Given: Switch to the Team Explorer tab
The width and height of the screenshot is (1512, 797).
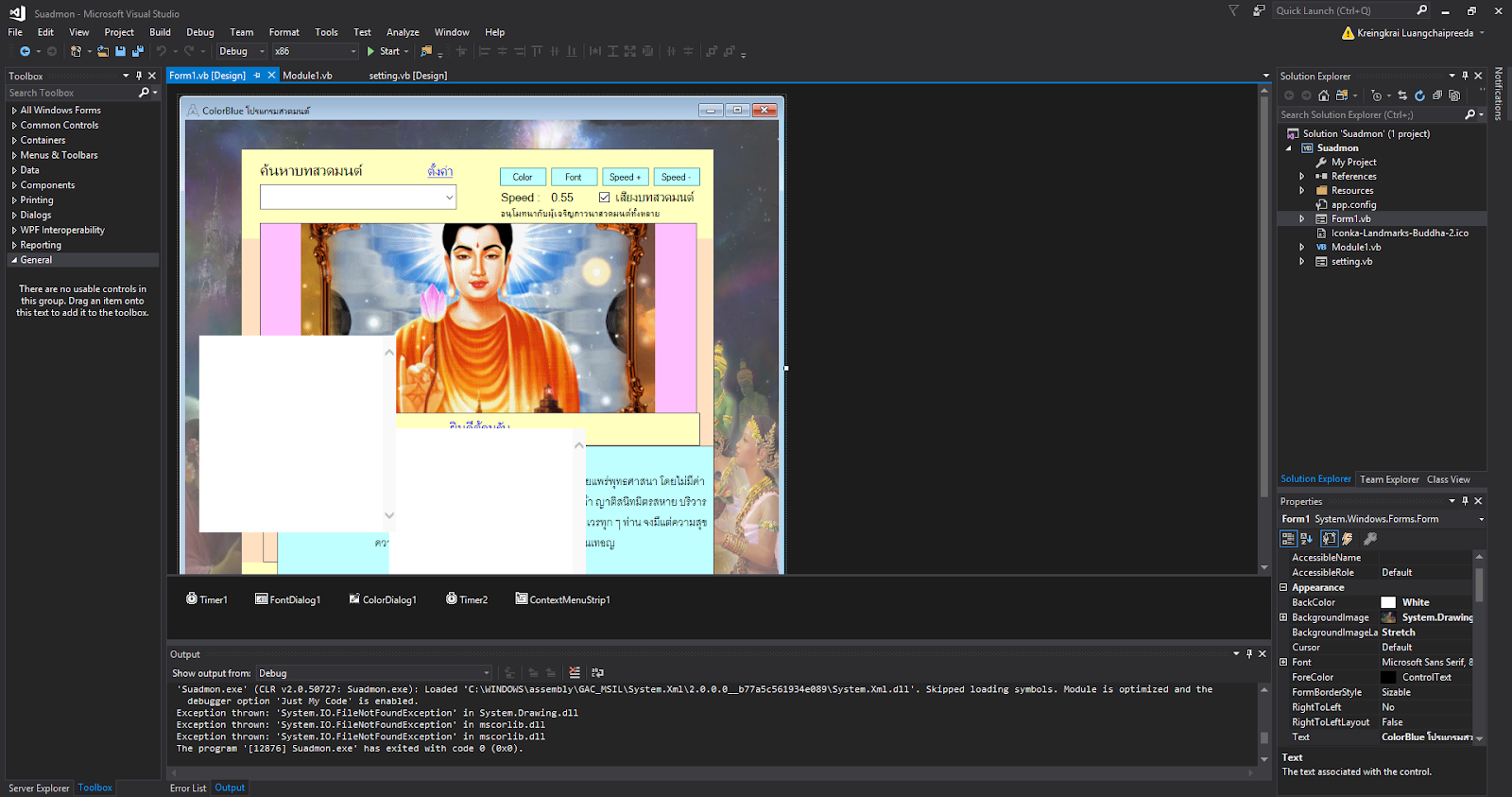Looking at the screenshot, I should [1389, 479].
